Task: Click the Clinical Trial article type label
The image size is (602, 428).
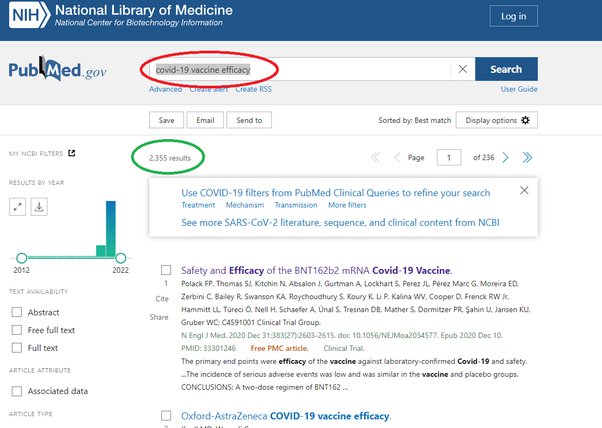Action: coord(344,348)
